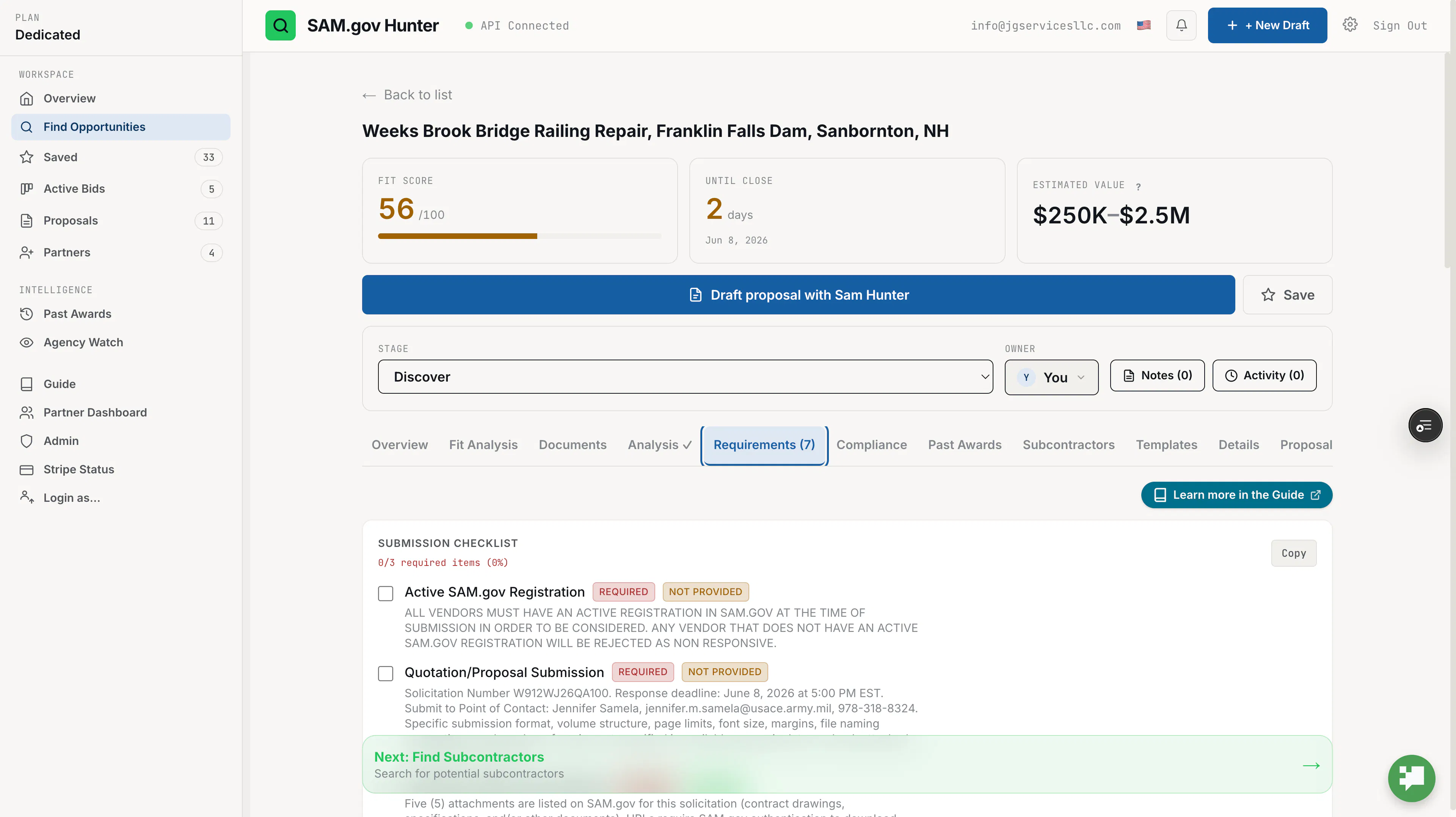Screen dimensions: 1456x817
Task: Open the Stage dropdown showing Discover
Action: coord(685,377)
